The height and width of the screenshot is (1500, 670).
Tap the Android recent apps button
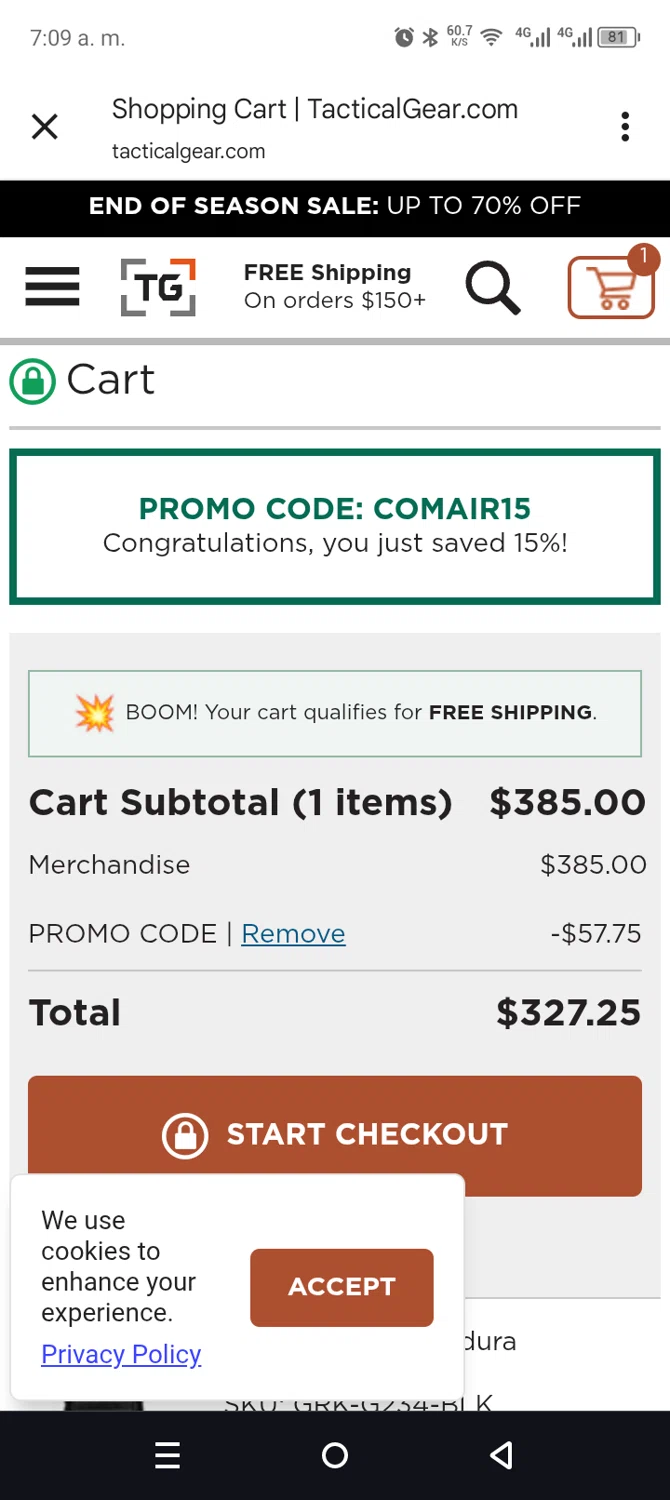(x=167, y=1456)
